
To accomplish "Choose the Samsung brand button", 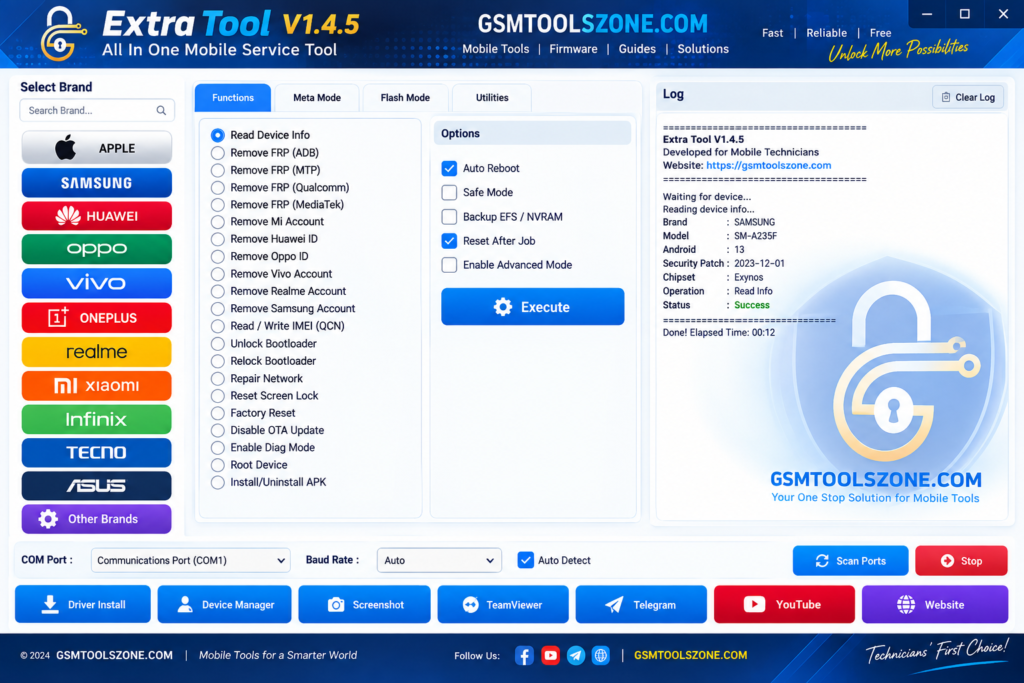I will pos(97,183).
